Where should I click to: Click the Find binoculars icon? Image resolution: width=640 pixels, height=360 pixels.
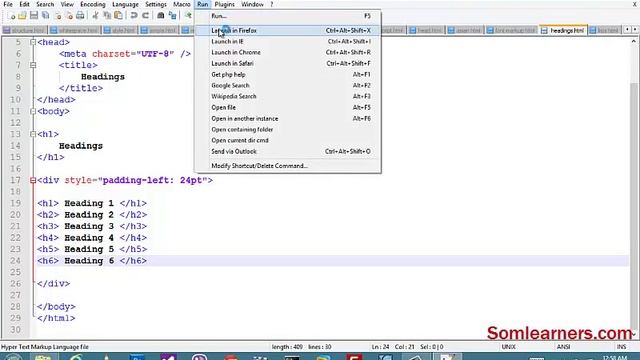tap(160, 16)
